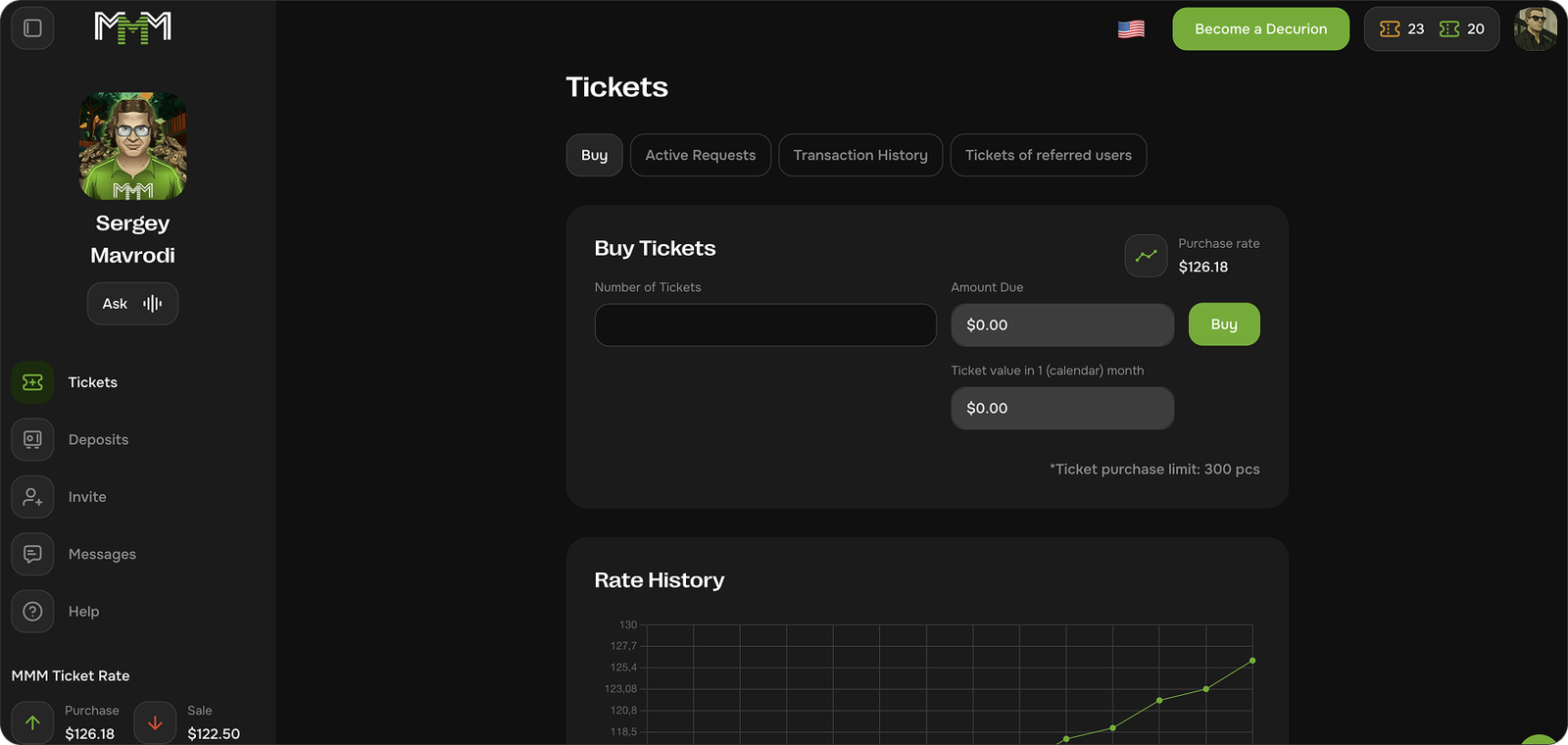Image resolution: width=1568 pixels, height=745 pixels.
Task: Click the Deposits safe icon
Action: tap(32, 440)
